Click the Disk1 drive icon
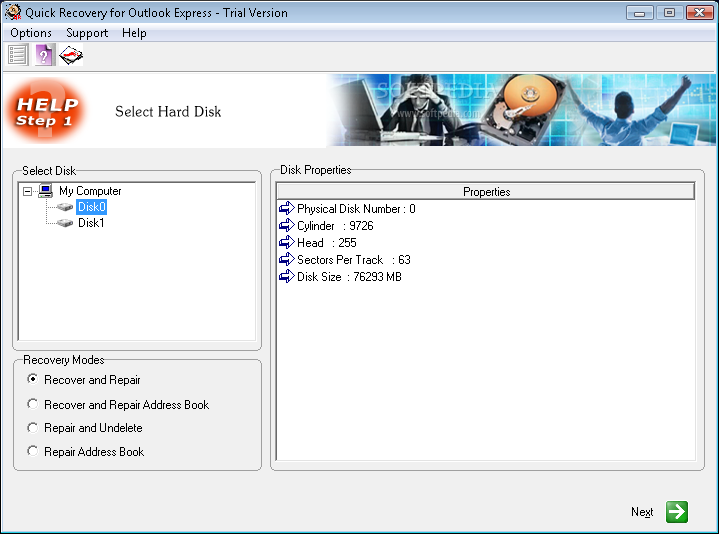 coord(65,223)
